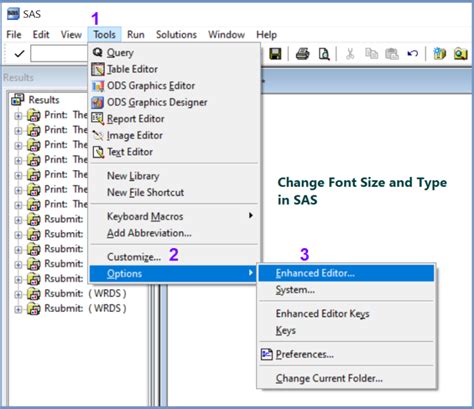The height and width of the screenshot is (409, 474).
Task: Select Enhanced Editor... option
Action: tap(347, 273)
